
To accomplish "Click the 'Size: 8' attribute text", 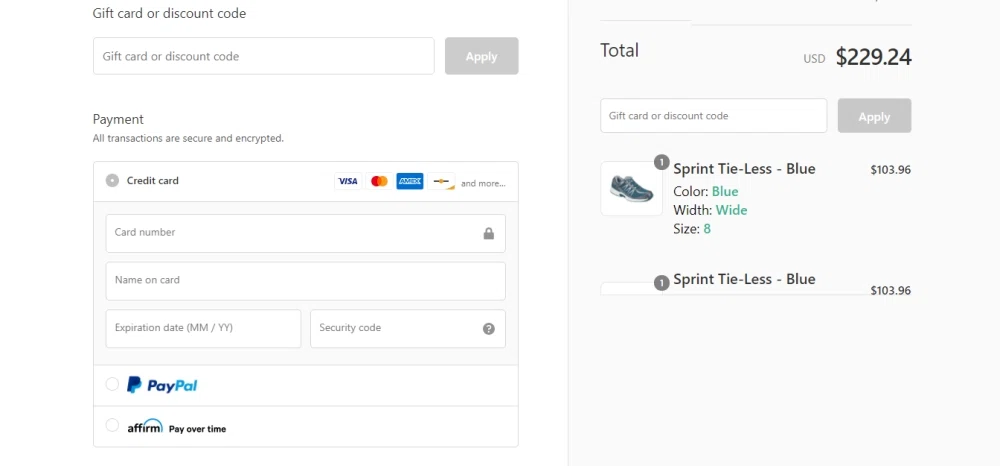I will tap(692, 229).
